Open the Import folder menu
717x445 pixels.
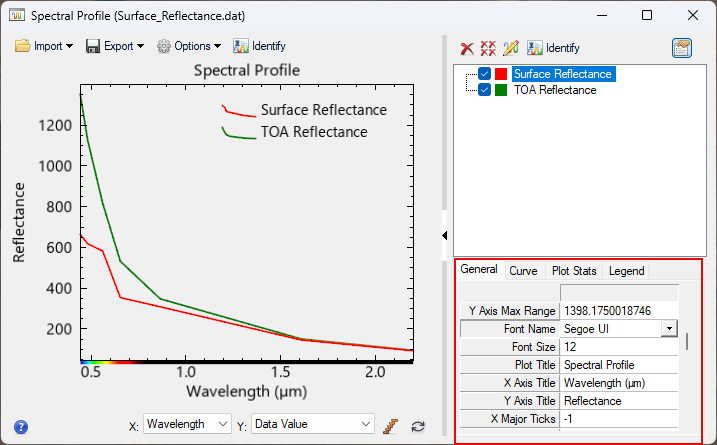(x=43, y=46)
